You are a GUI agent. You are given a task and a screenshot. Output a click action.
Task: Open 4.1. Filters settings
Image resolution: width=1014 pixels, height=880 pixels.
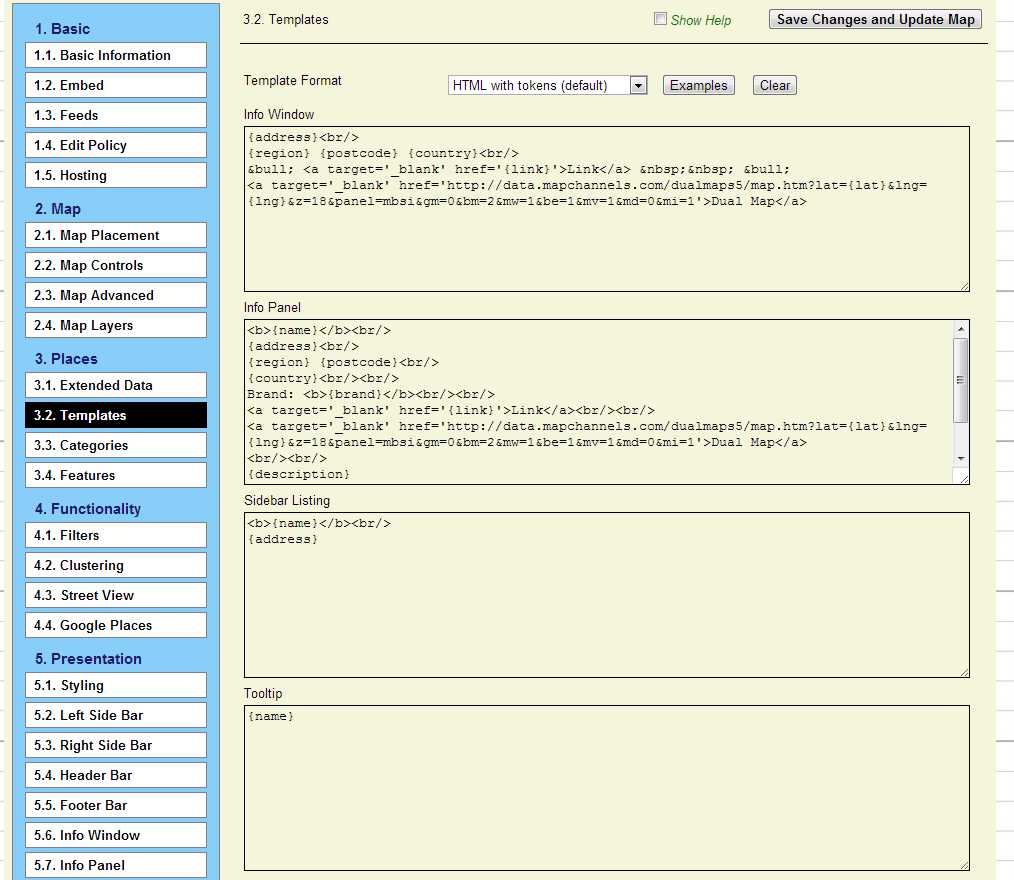click(x=116, y=535)
